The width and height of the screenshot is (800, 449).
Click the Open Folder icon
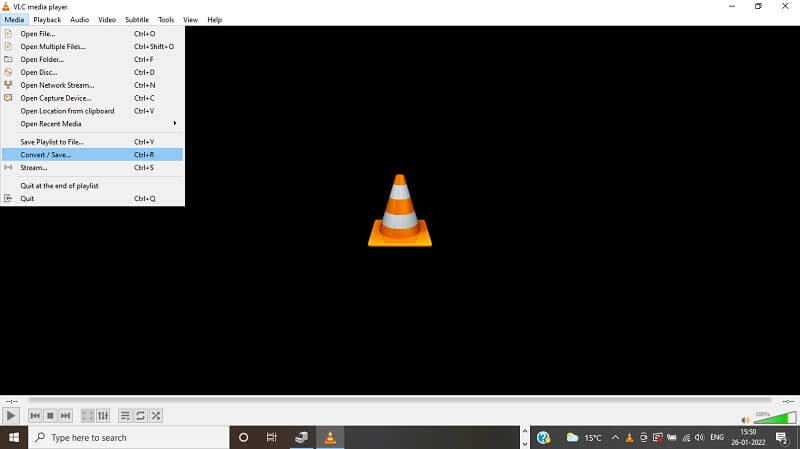coord(8,59)
